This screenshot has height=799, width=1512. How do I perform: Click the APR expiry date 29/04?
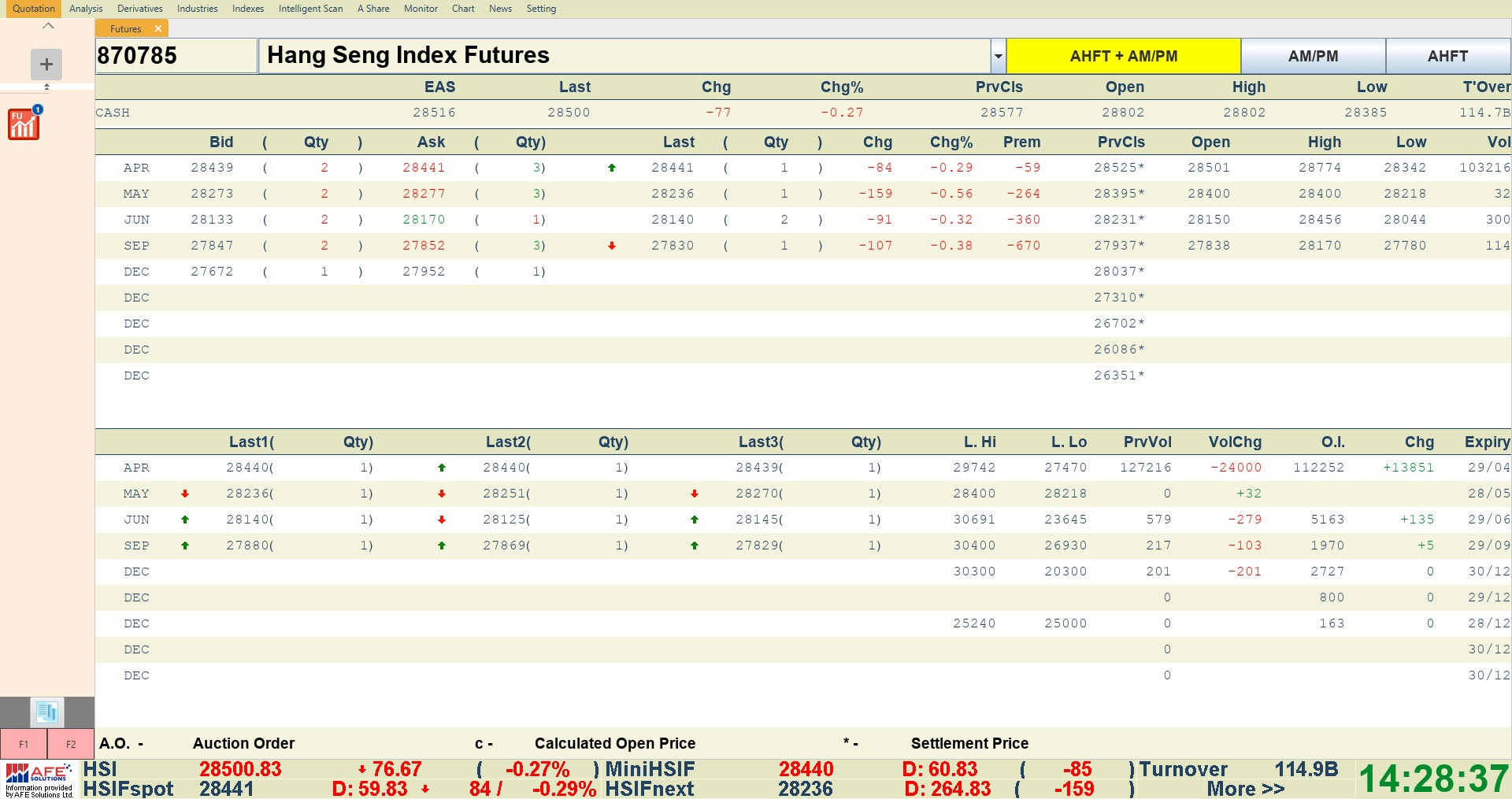click(1489, 468)
